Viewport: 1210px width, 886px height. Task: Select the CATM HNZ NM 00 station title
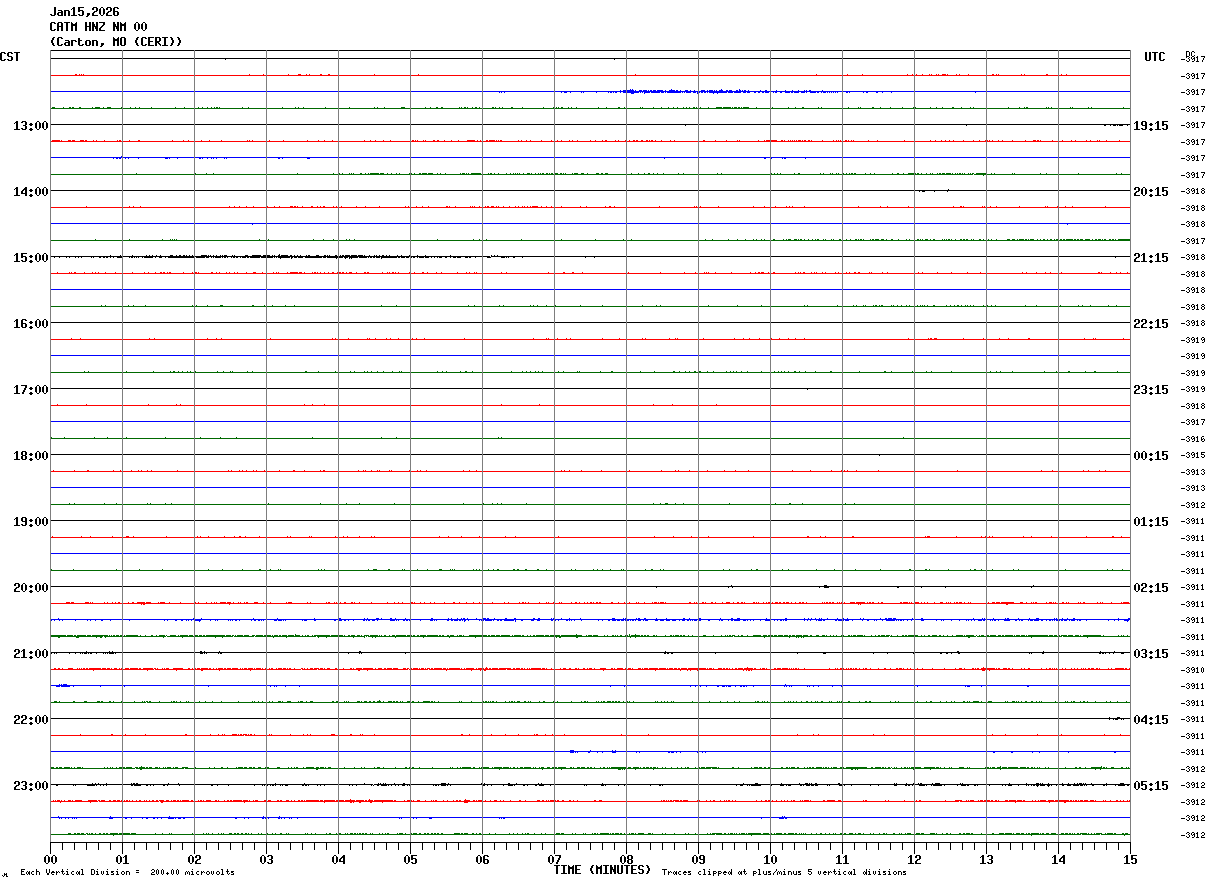99,27
